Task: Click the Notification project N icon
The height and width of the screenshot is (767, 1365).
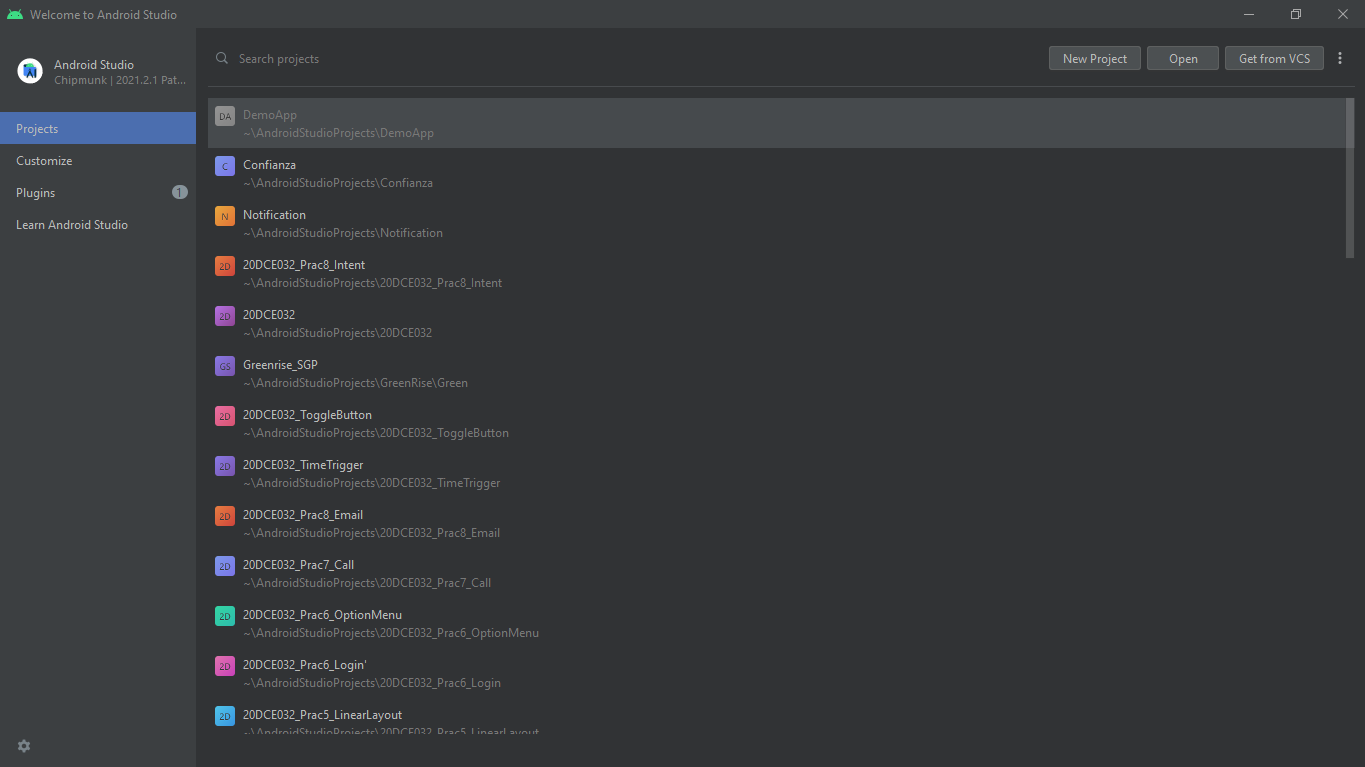Action: tap(225, 216)
